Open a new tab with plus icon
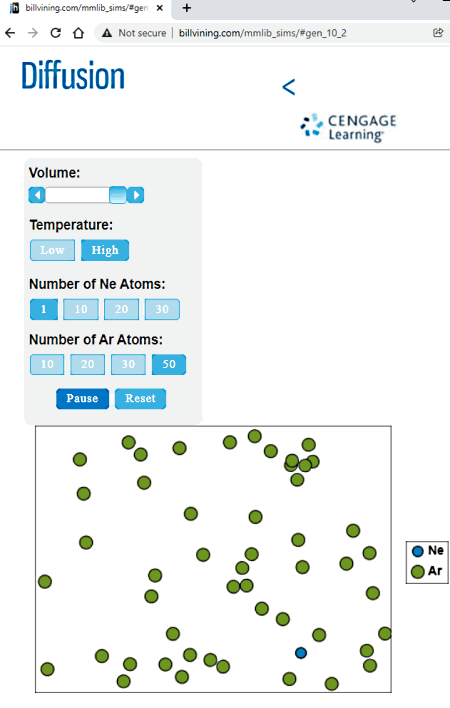 pyautogui.click(x=186, y=8)
